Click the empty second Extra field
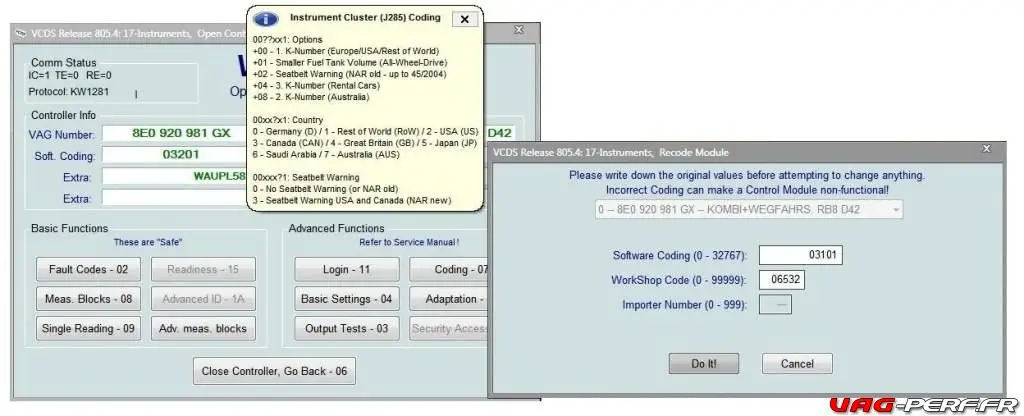The image size is (1024, 416). click(175, 198)
